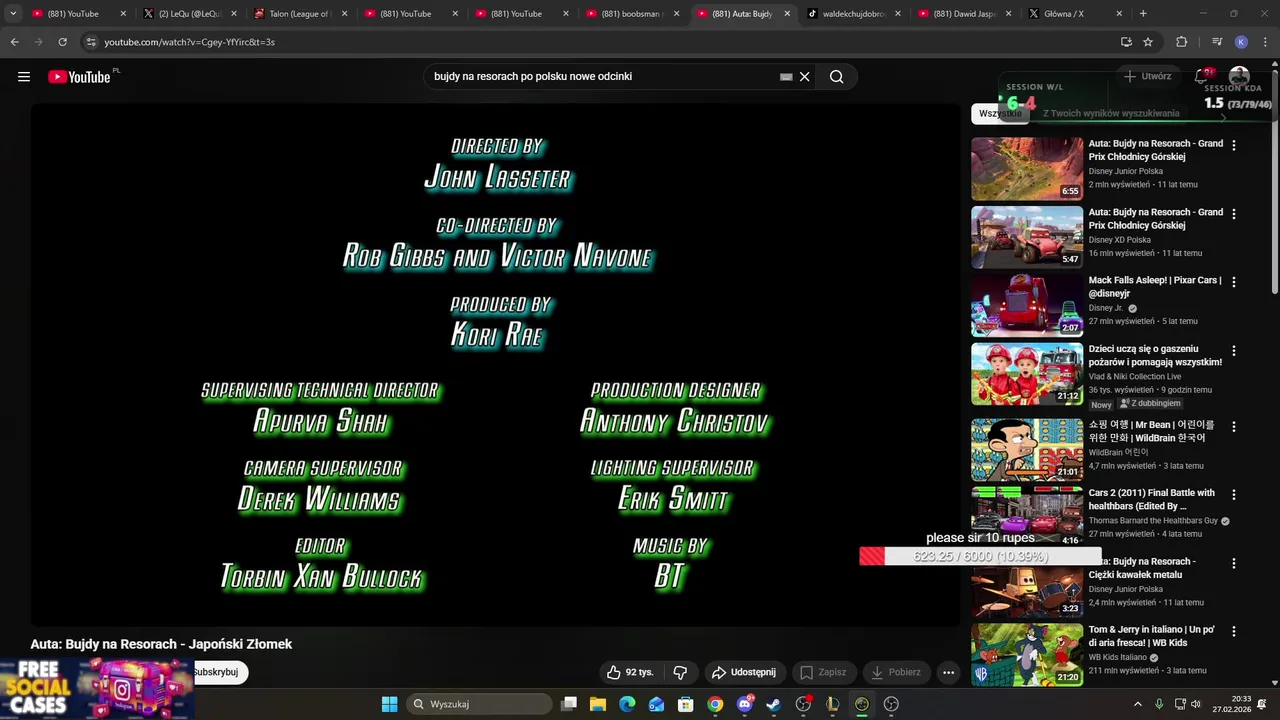Image resolution: width=1280 pixels, height=720 pixels.
Task: Click the dislike thumbs-down button
Action: point(680,672)
